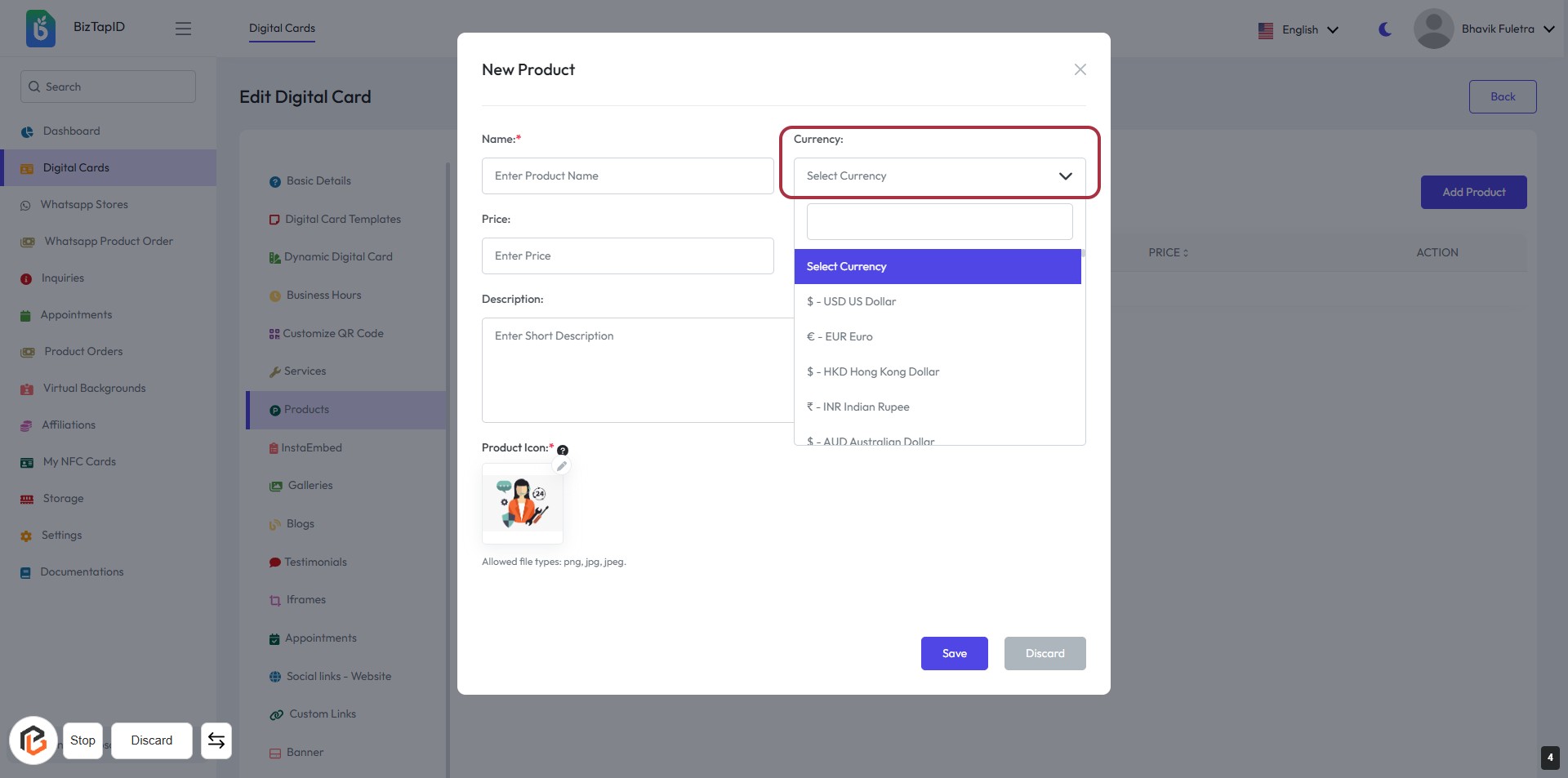Click the Enter Product Name field
The width and height of the screenshot is (1568, 778).
[627, 176]
